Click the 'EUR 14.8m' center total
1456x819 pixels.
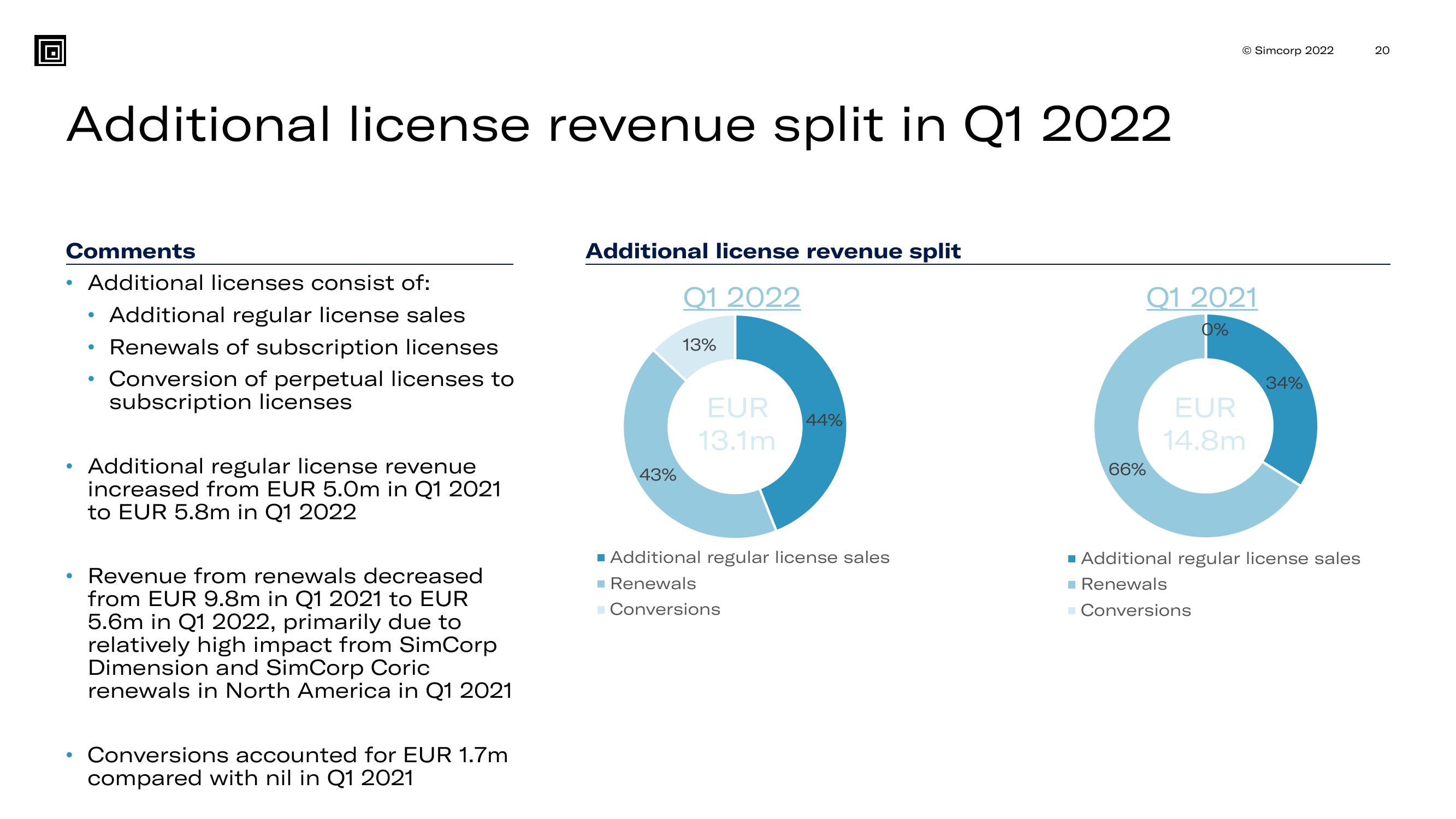point(1204,424)
